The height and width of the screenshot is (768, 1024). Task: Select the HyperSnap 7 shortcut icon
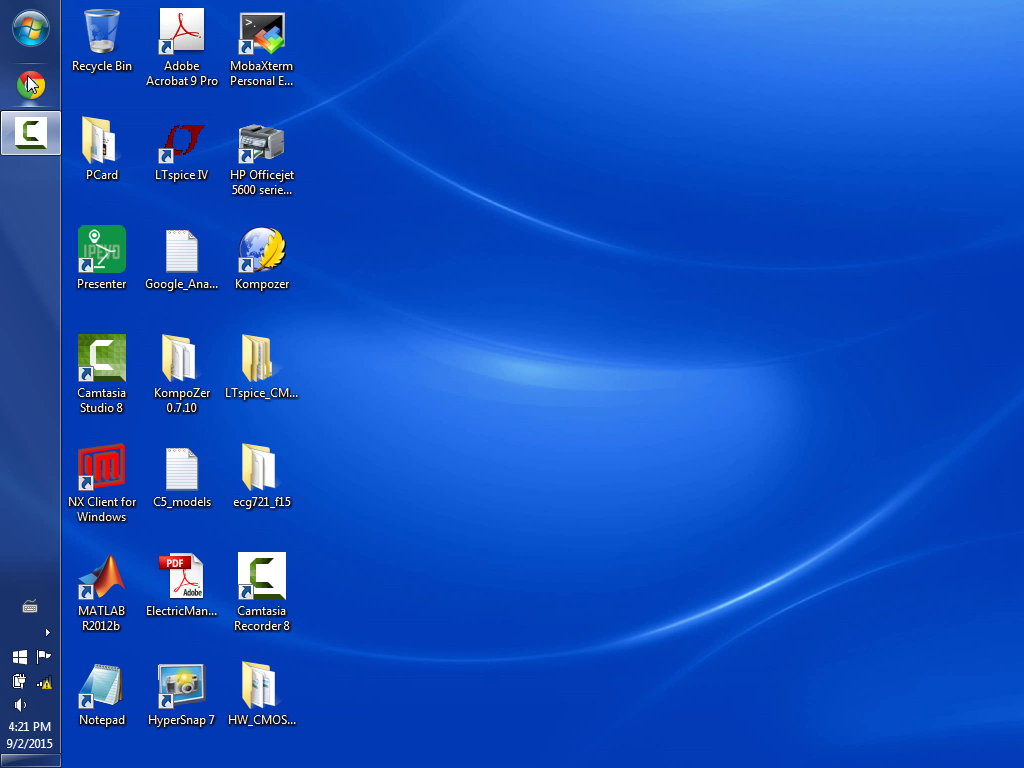pos(182,686)
